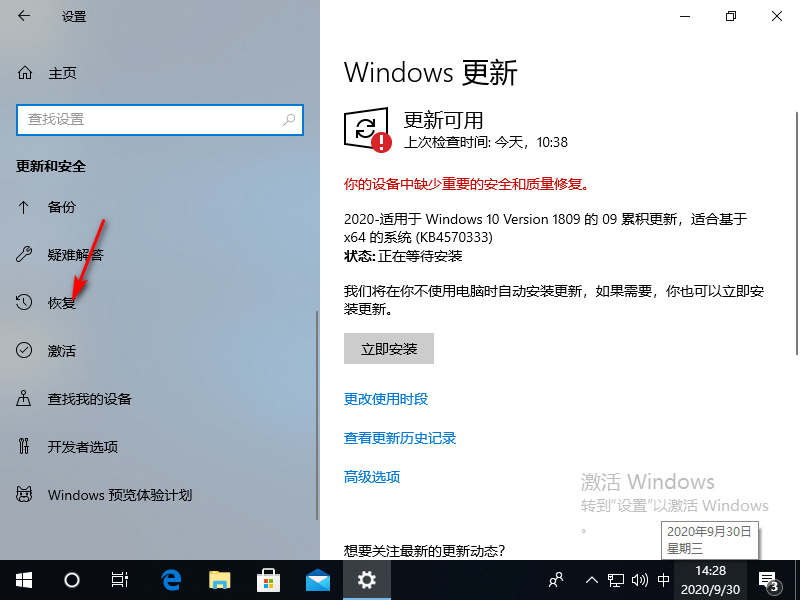Open 查看更新历史记录 link

400,438
